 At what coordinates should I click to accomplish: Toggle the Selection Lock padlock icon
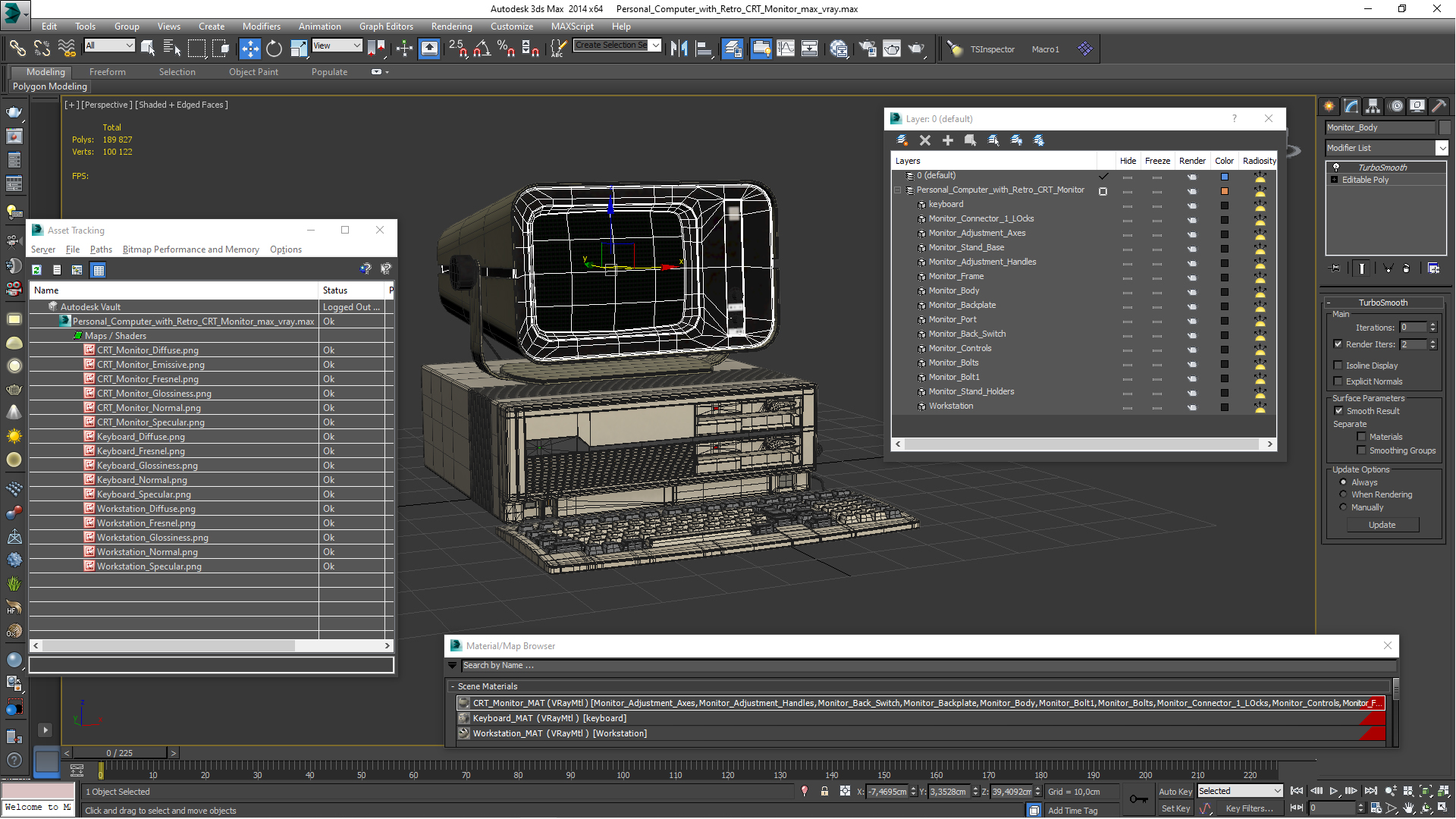pos(824,791)
